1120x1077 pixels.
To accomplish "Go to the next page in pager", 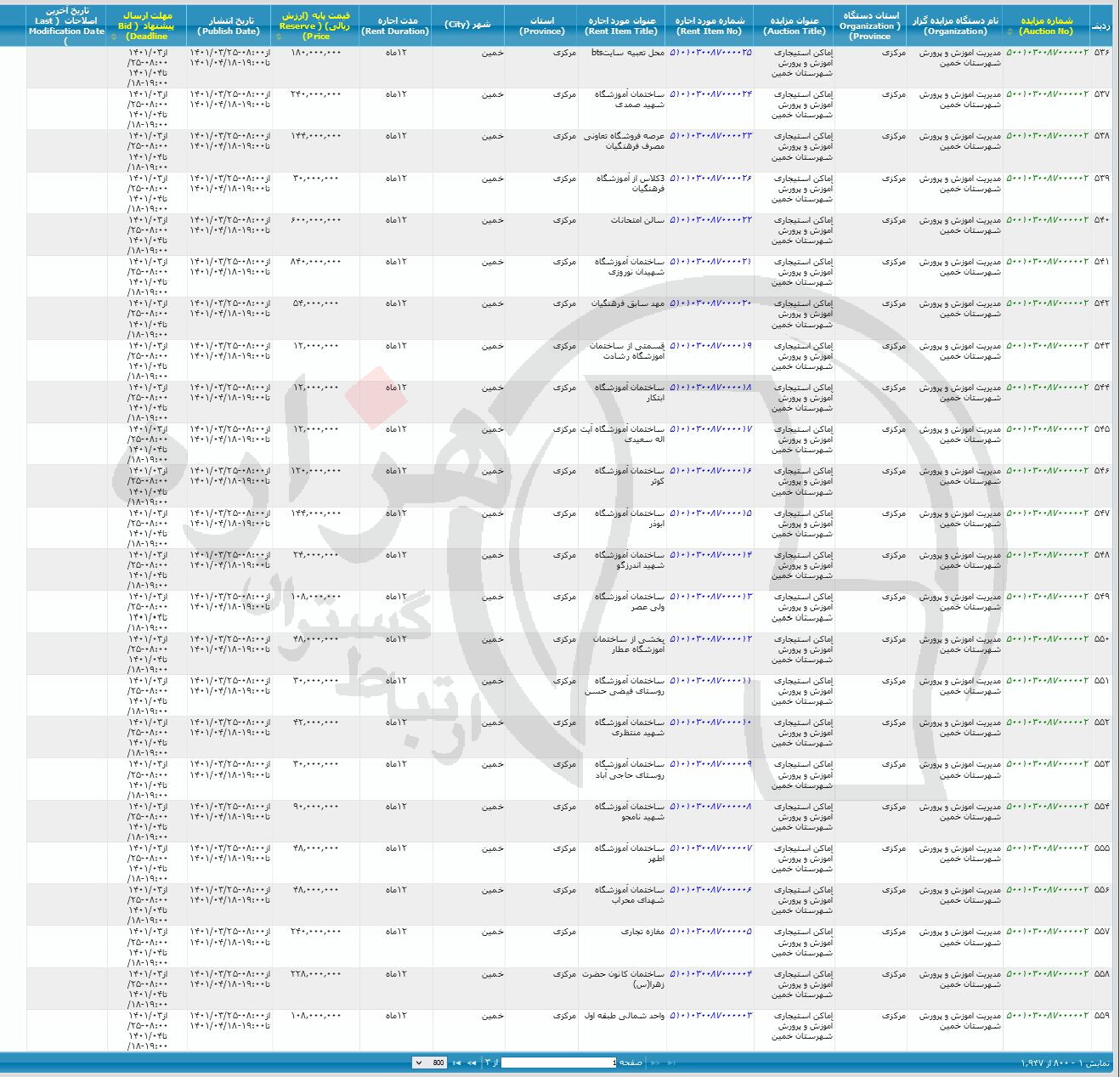I will pos(472,1063).
